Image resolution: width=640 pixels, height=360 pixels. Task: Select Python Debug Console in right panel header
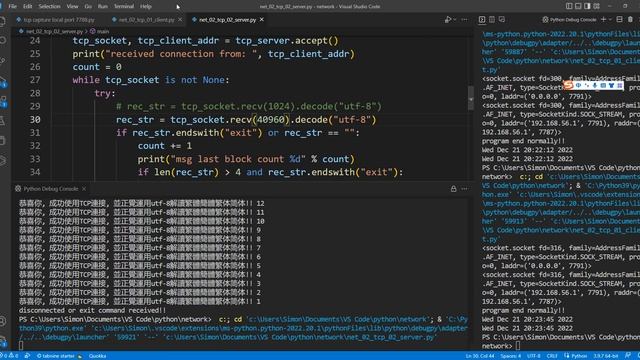[x=569, y=20]
